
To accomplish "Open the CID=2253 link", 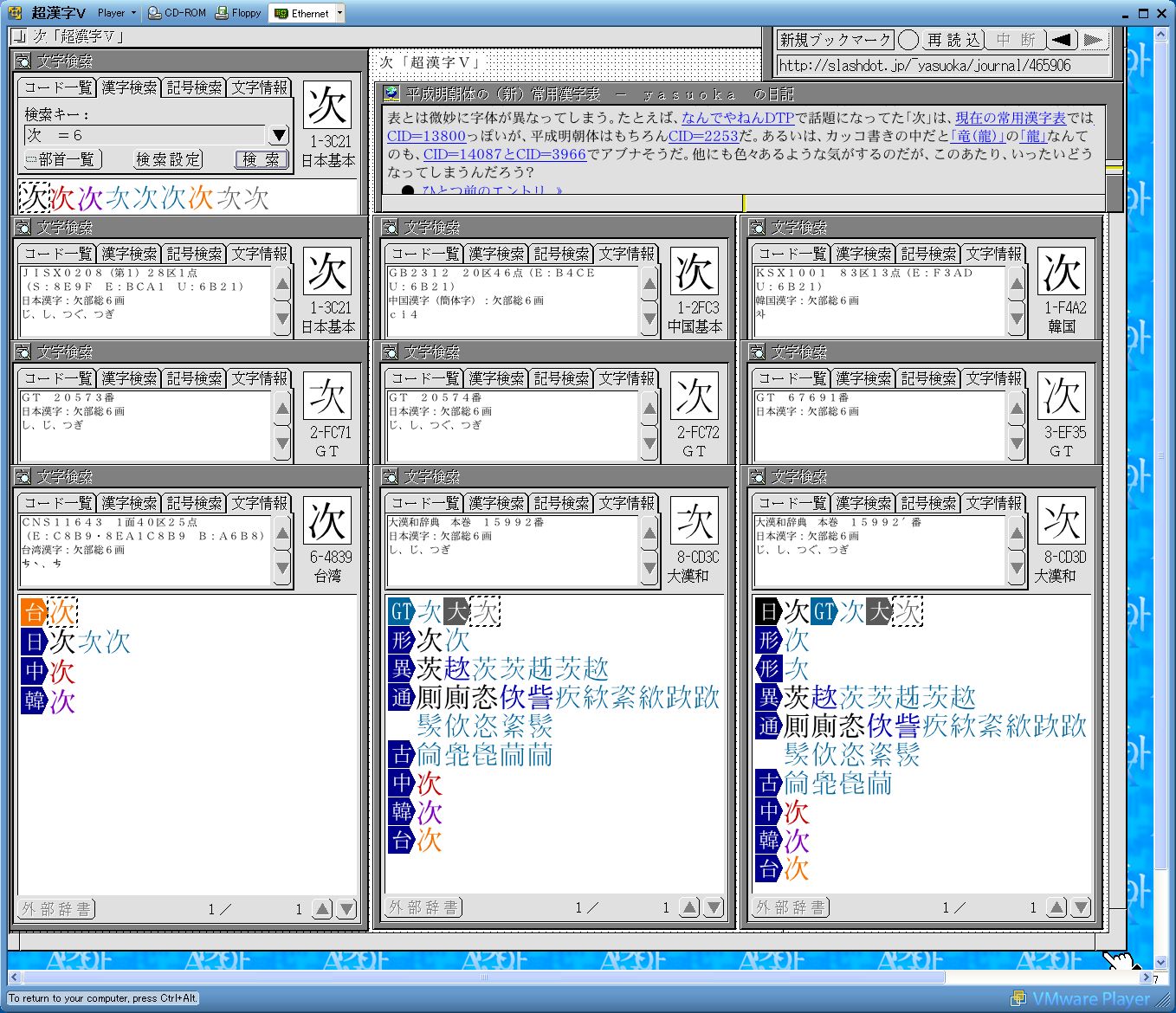I will 703,136.
